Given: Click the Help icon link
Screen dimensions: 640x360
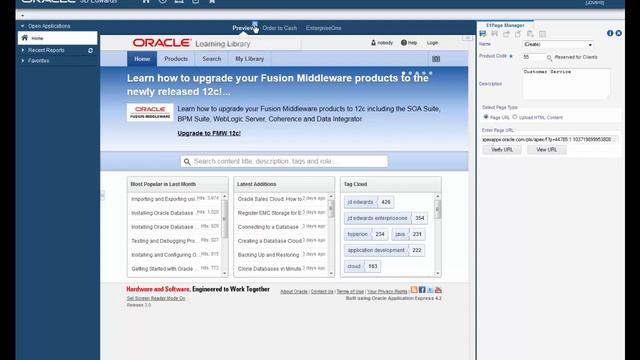Looking at the screenshot, I should coord(409,42).
